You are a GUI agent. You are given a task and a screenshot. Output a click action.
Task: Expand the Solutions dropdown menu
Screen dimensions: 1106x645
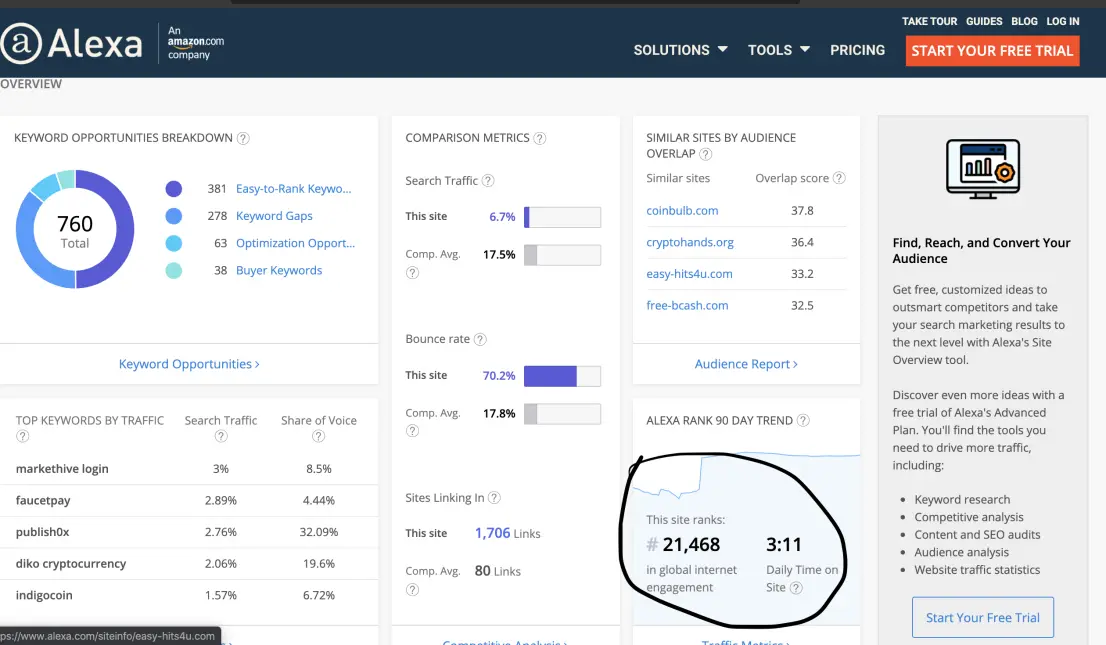tap(680, 50)
